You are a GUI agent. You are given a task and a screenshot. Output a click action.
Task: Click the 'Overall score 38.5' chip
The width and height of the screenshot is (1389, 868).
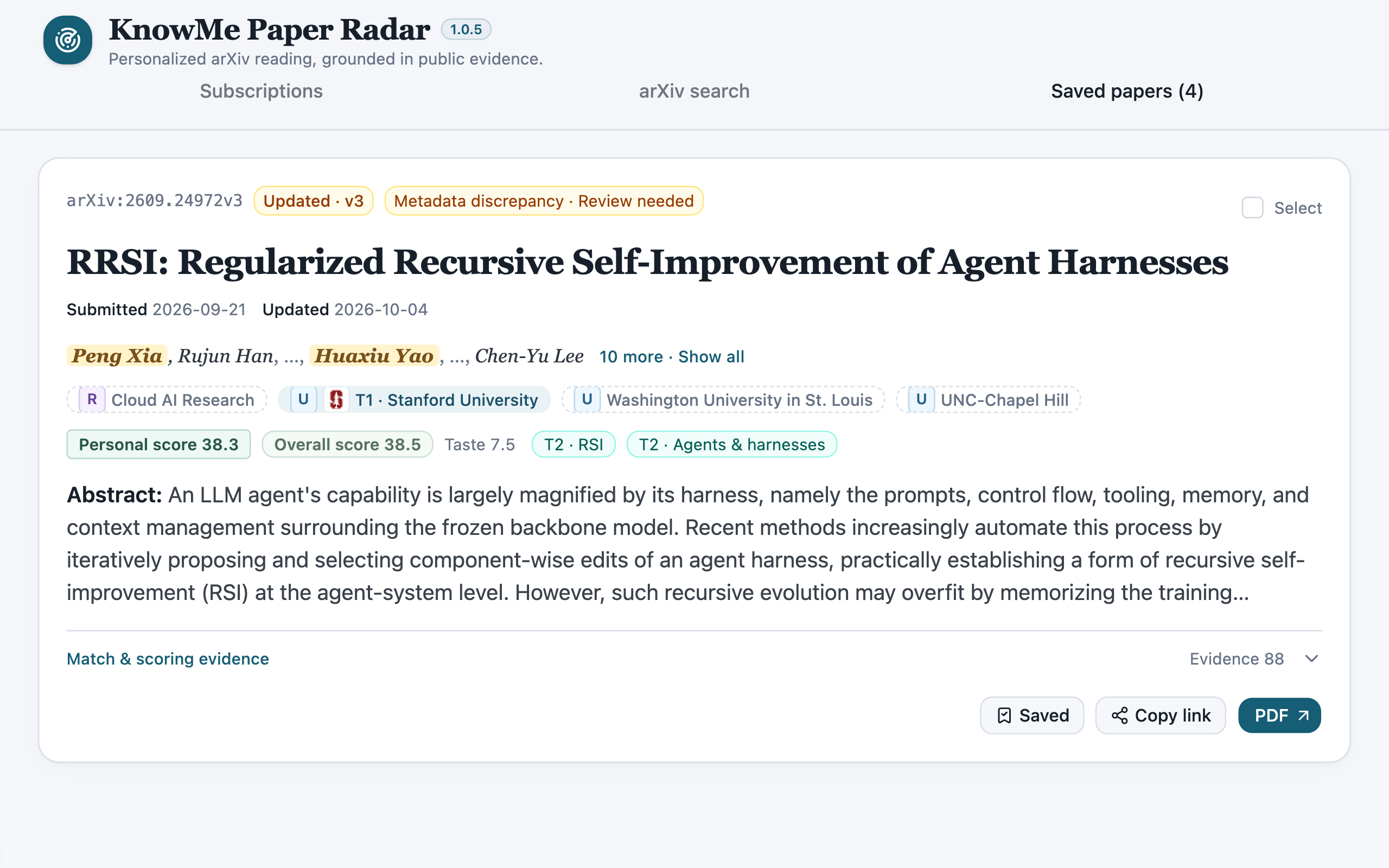coord(347,444)
